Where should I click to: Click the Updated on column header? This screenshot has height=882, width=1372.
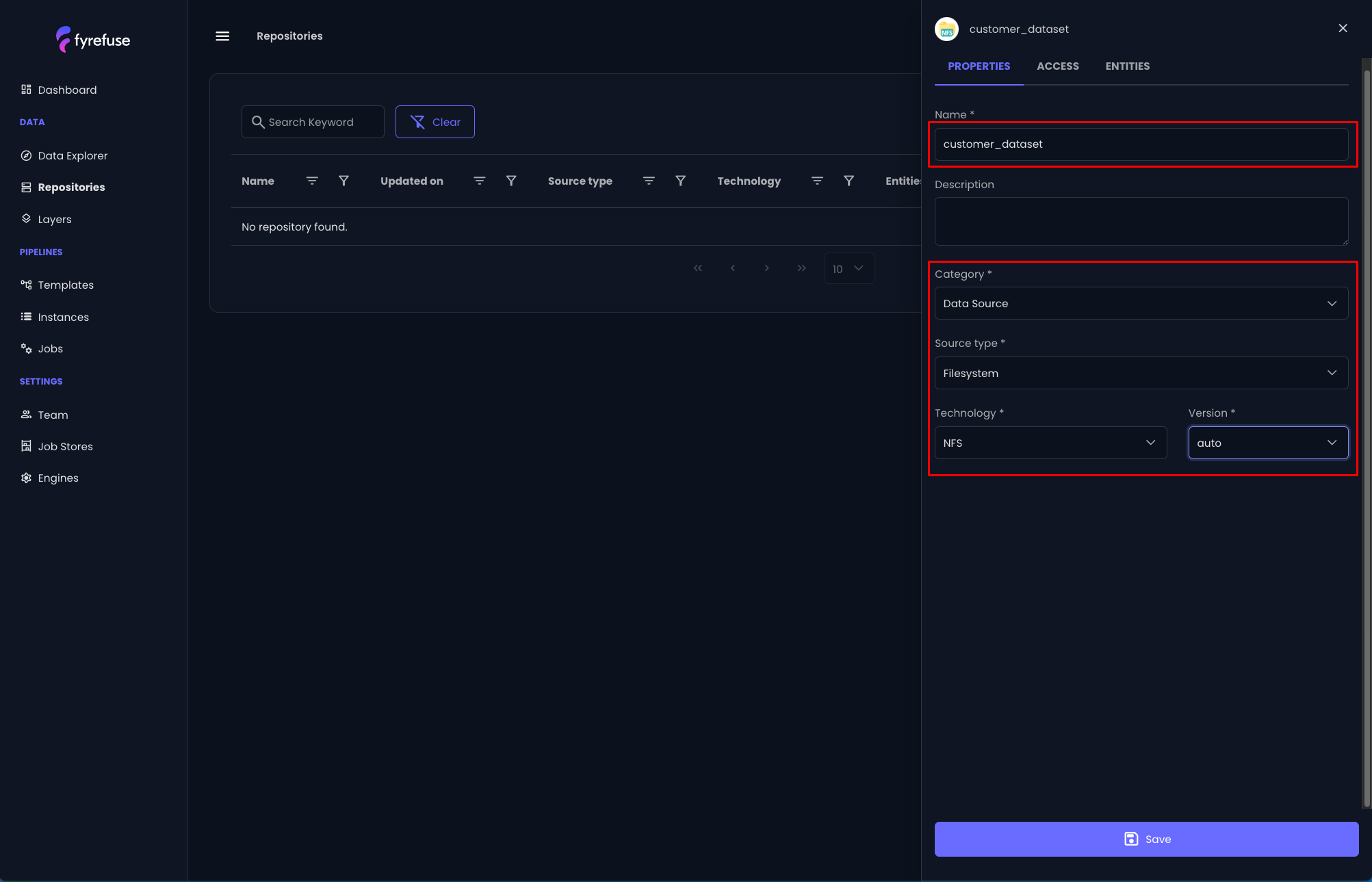click(412, 181)
